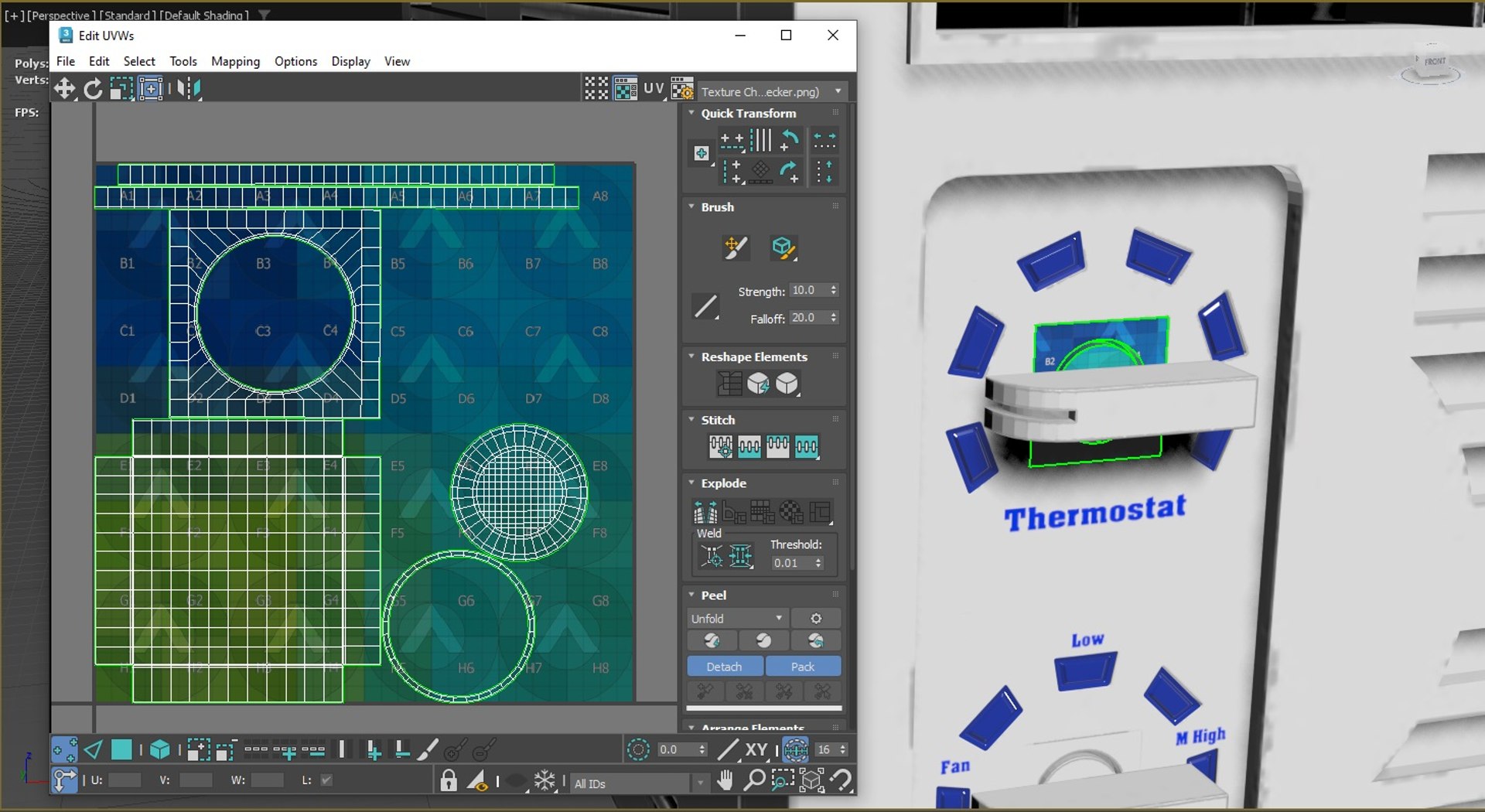Click Space Vertically icon in Quick Transform
The height and width of the screenshot is (812, 1485).
pyautogui.click(x=824, y=171)
